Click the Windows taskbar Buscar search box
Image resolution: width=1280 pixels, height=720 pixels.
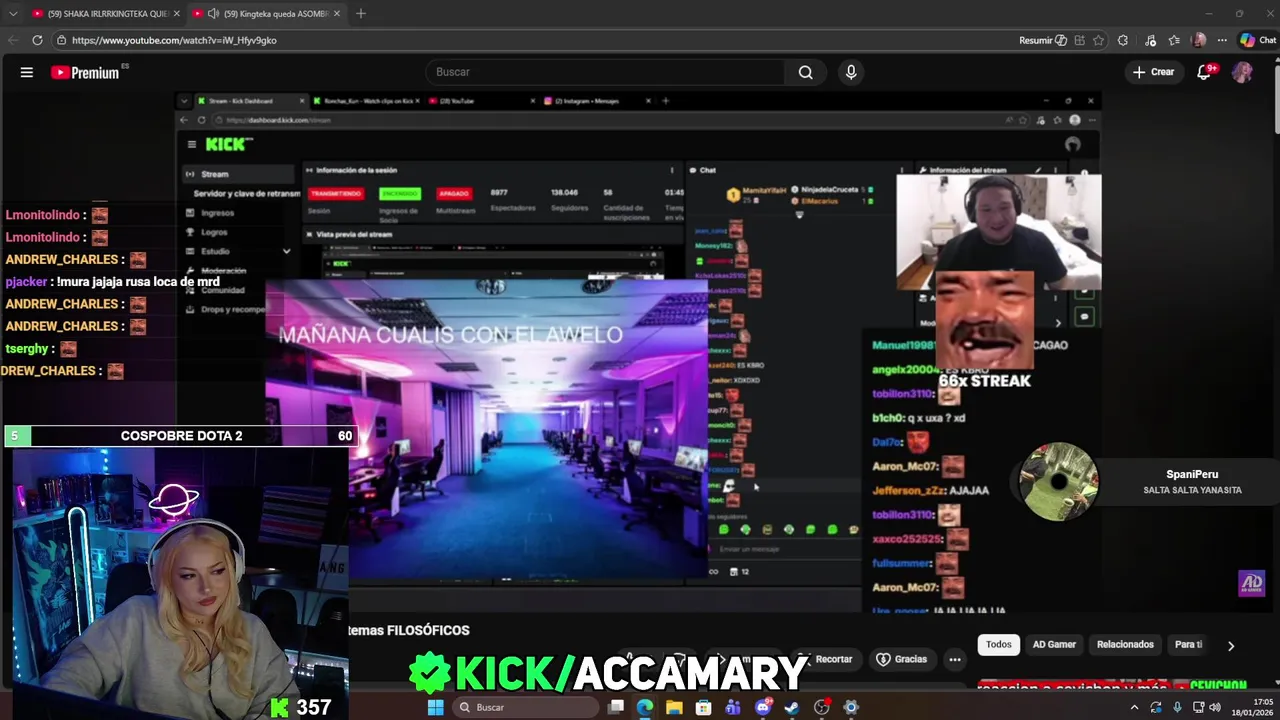[x=526, y=707]
